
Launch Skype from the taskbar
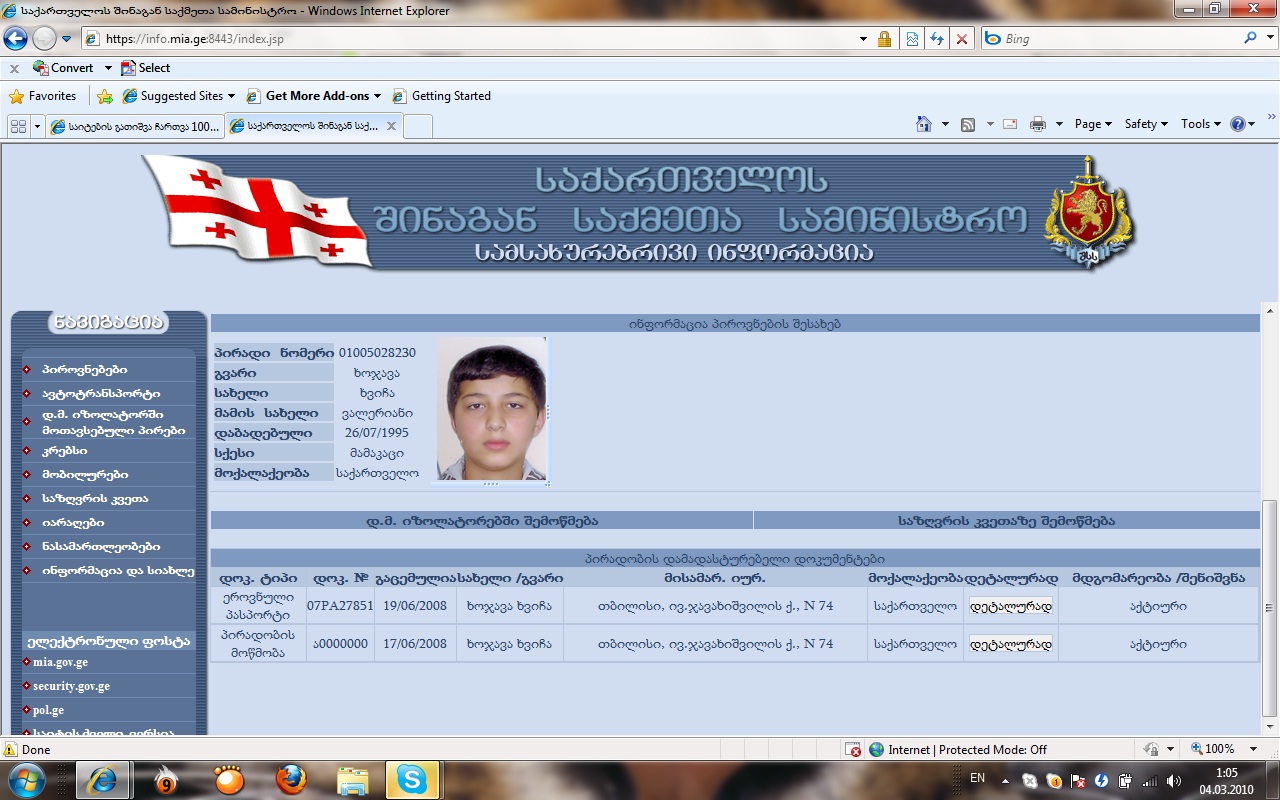tap(410, 779)
